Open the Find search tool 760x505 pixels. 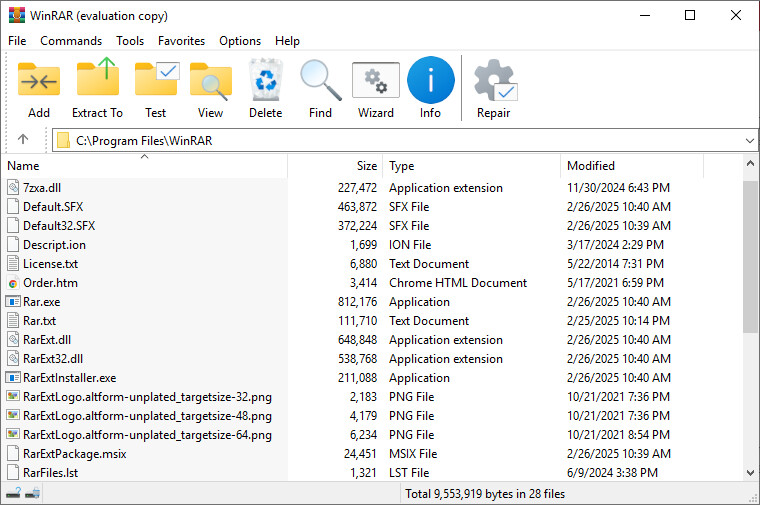click(320, 82)
